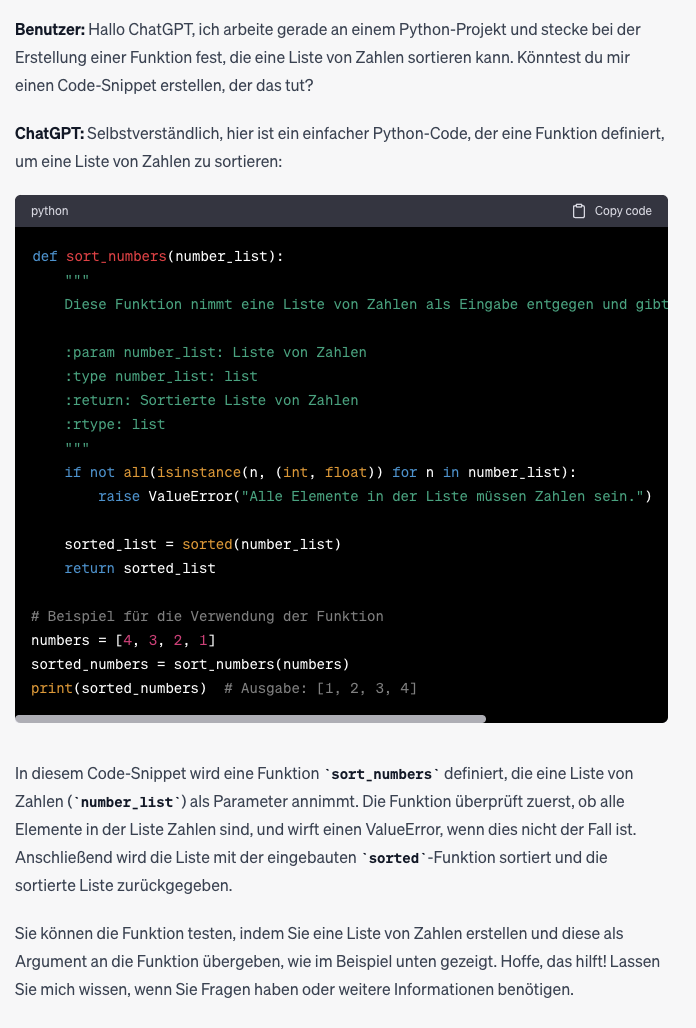Viewport: 696px width, 1028px height.
Task: Click the ':type number_list: list' line
Action: pos(161,376)
